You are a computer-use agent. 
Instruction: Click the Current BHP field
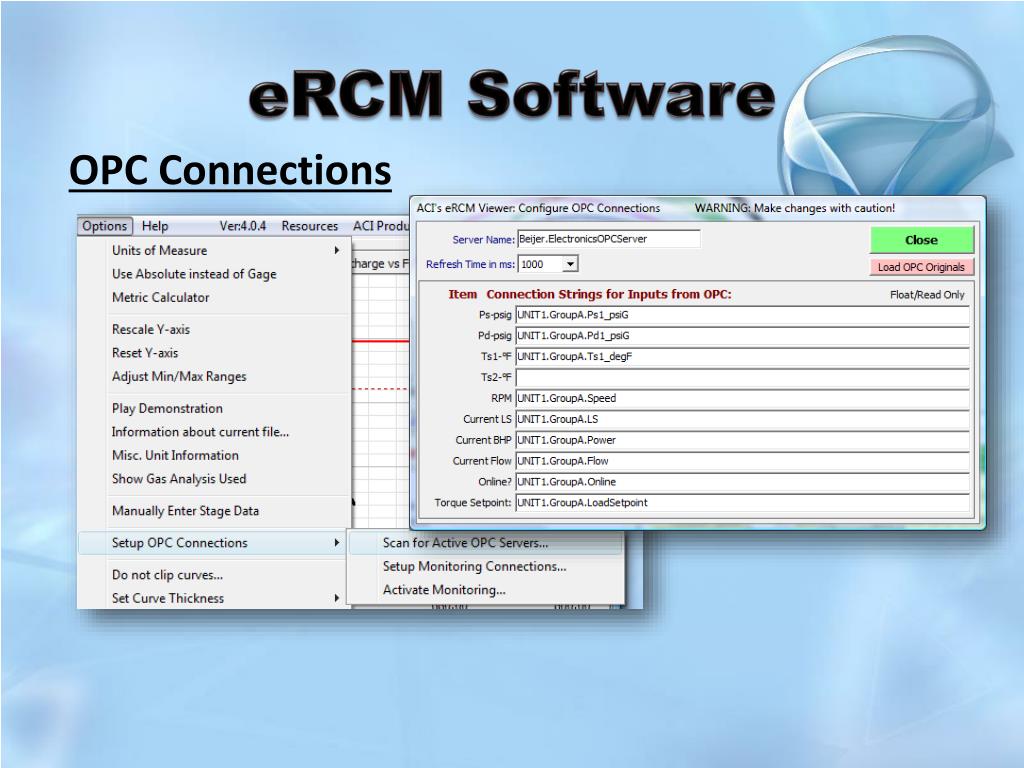743,440
